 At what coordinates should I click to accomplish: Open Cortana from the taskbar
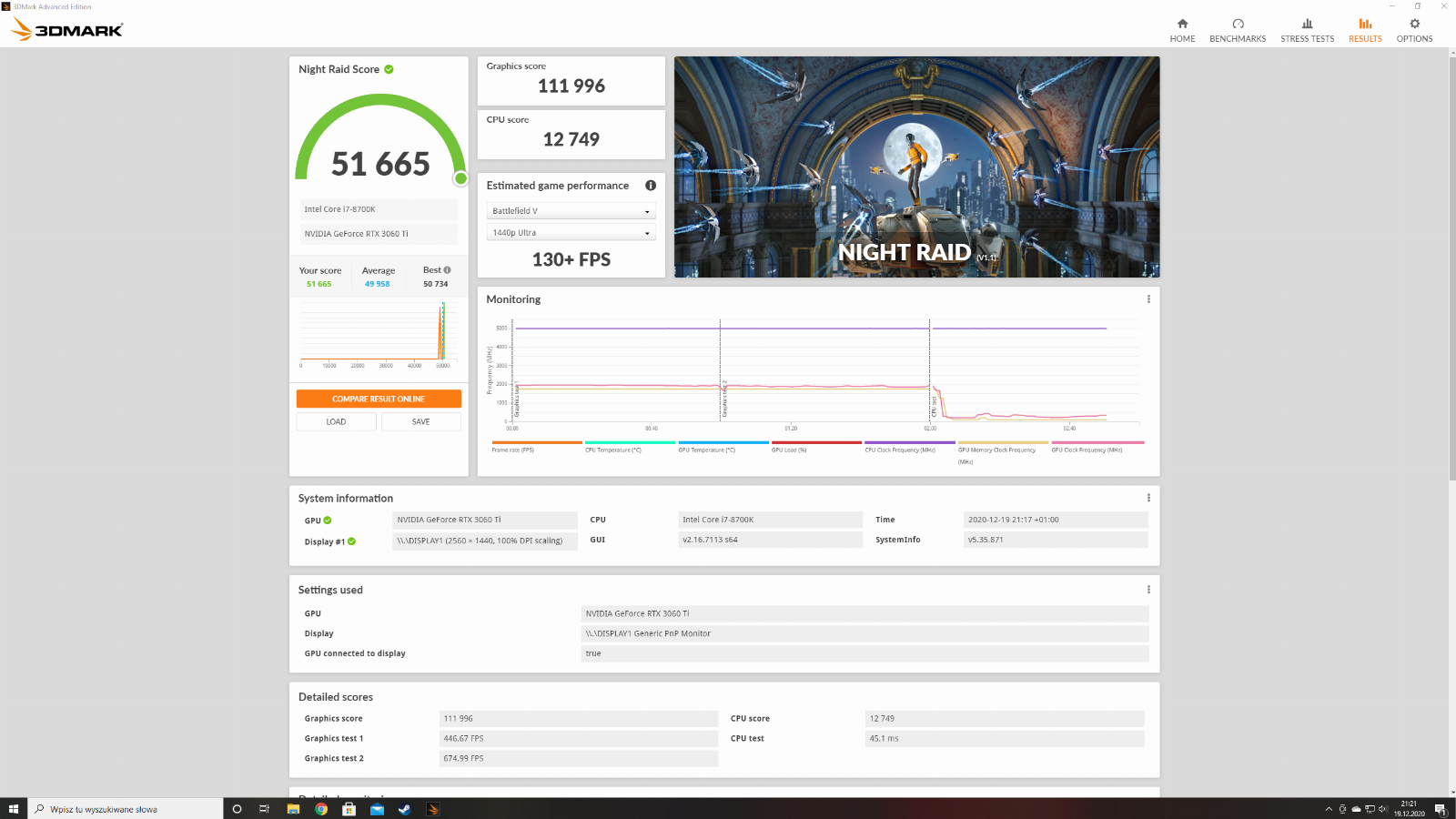click(237, 809)
